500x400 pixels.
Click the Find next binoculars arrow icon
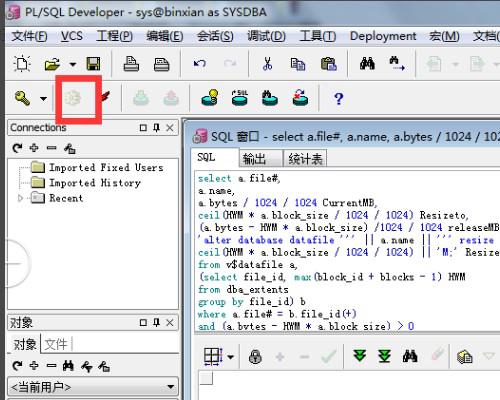coord(397,63)
